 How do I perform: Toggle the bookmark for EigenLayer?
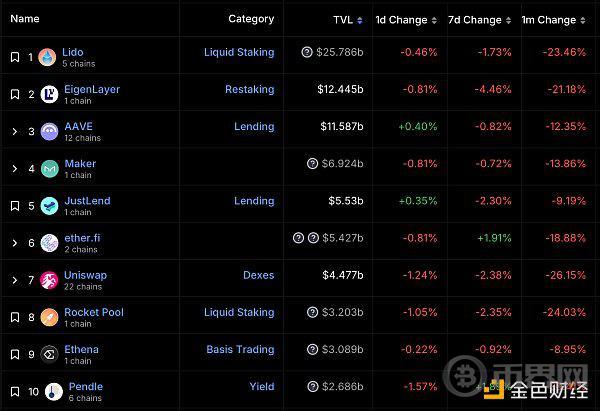click(x=14, y=94)
